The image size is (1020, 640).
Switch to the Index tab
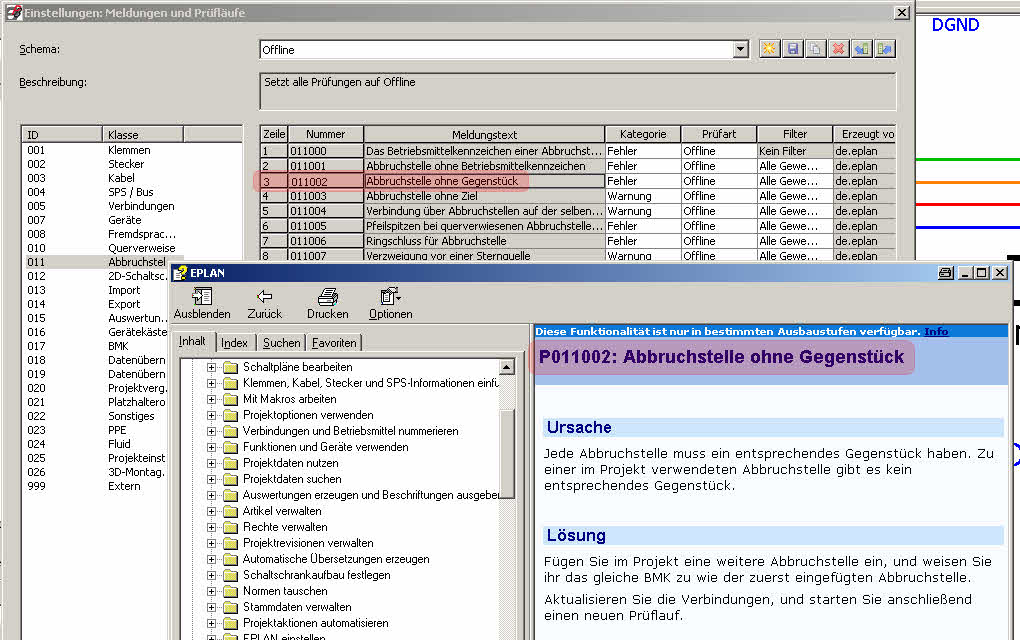point(234,343)
